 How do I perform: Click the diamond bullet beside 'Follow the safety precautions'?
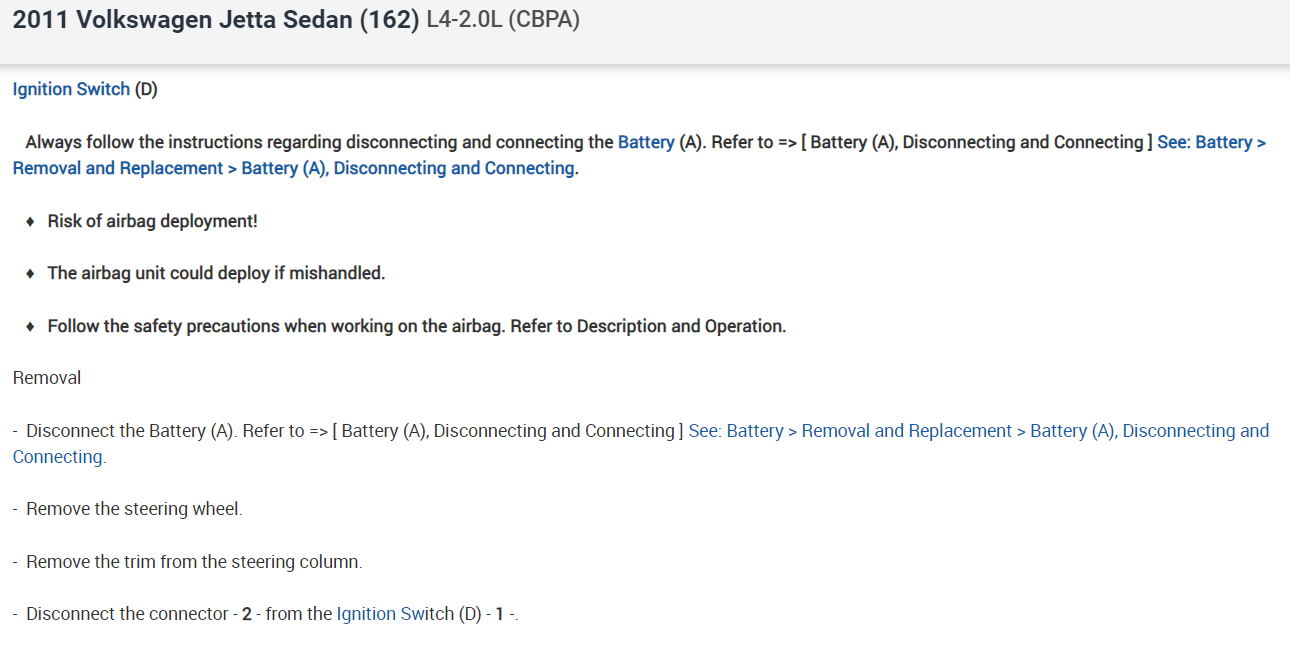(32, 326)
